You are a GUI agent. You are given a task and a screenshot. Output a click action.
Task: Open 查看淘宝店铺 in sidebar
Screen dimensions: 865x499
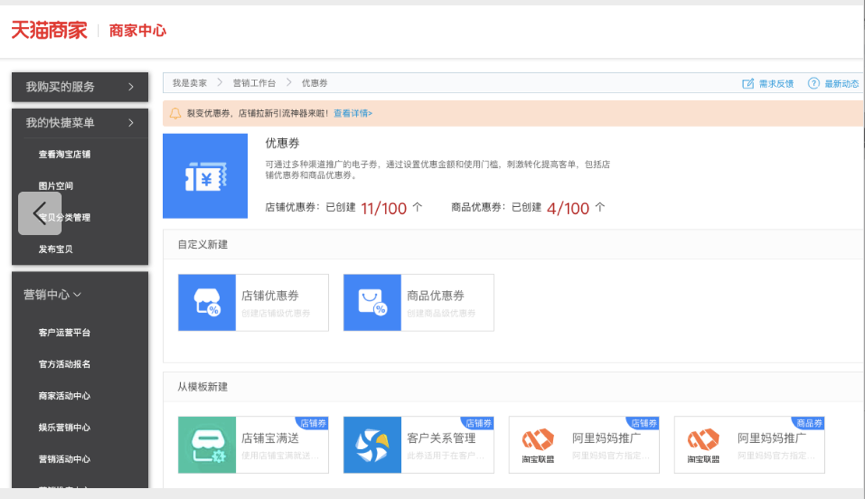click(64, 154)
